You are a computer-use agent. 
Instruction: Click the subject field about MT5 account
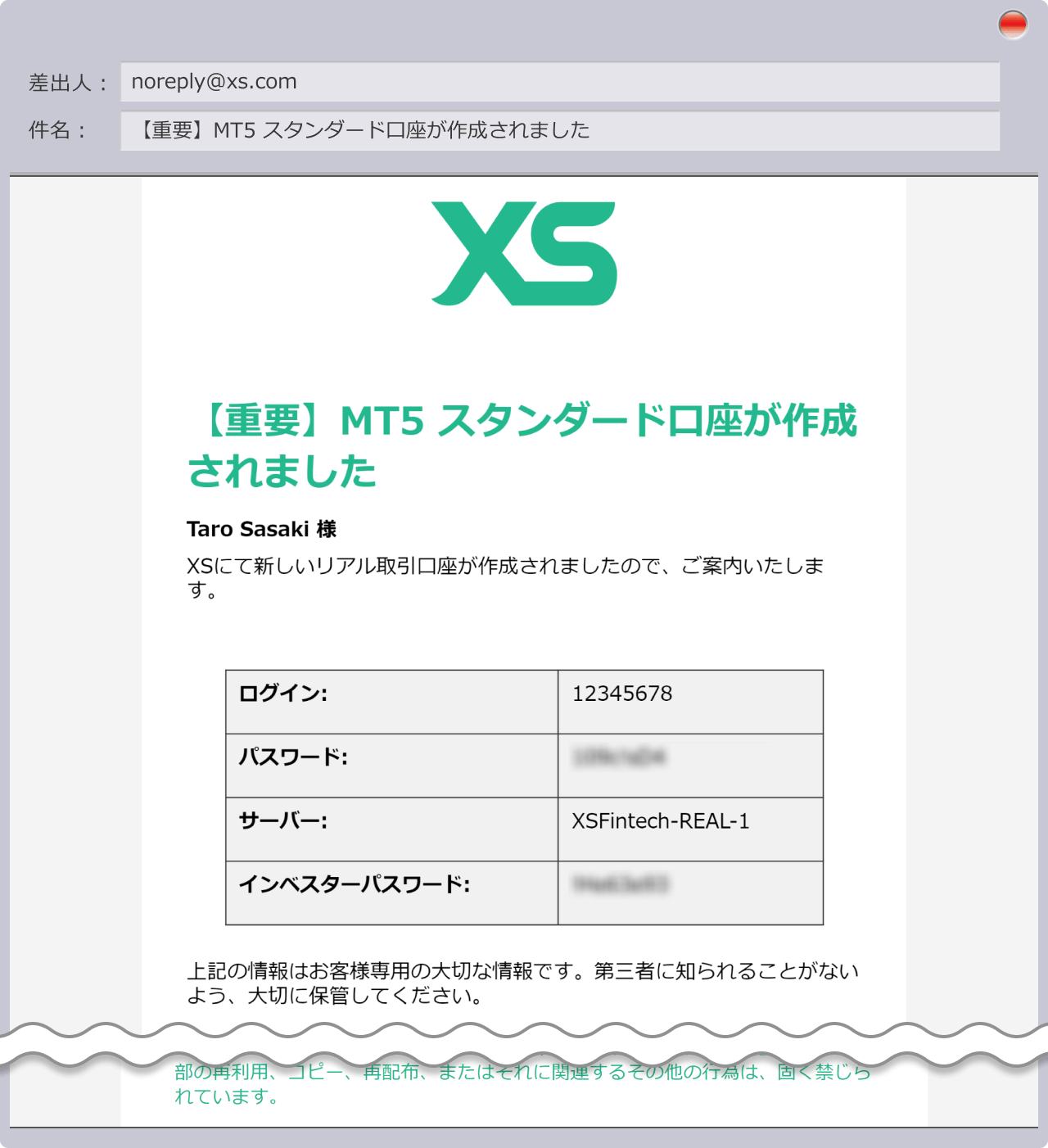tap(560, 130)
